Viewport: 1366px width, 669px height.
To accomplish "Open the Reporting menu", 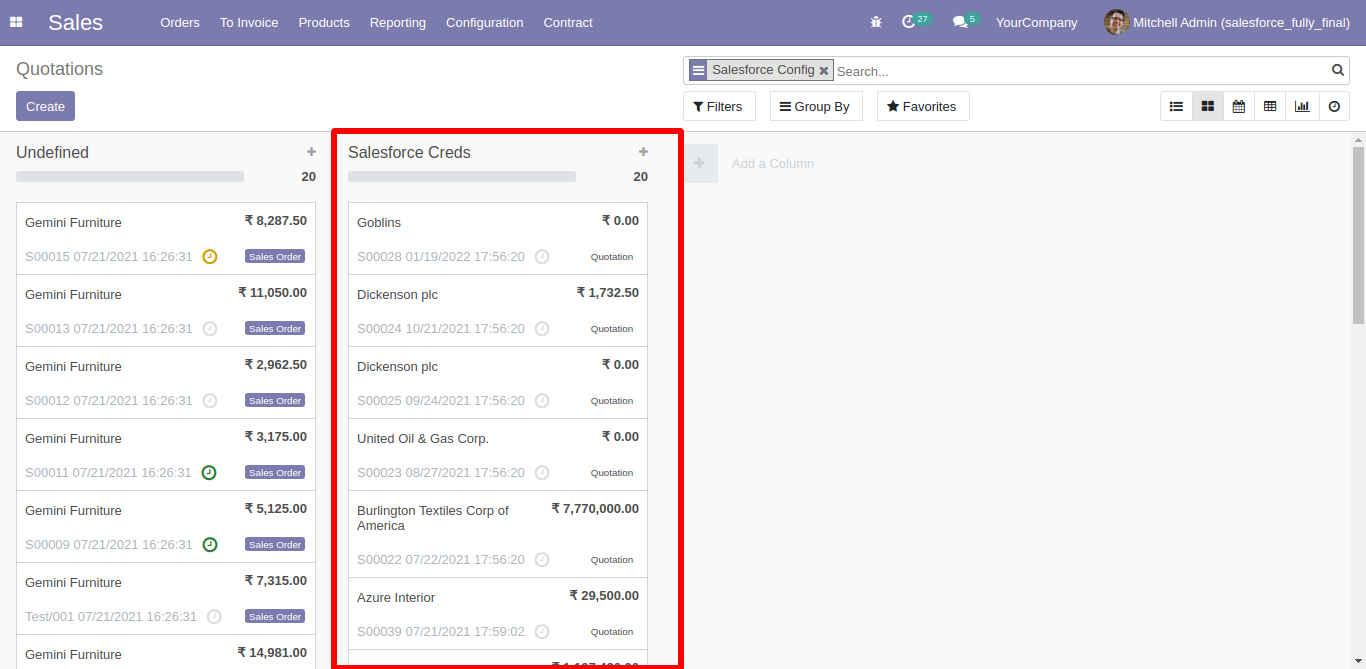I will 397,22.
